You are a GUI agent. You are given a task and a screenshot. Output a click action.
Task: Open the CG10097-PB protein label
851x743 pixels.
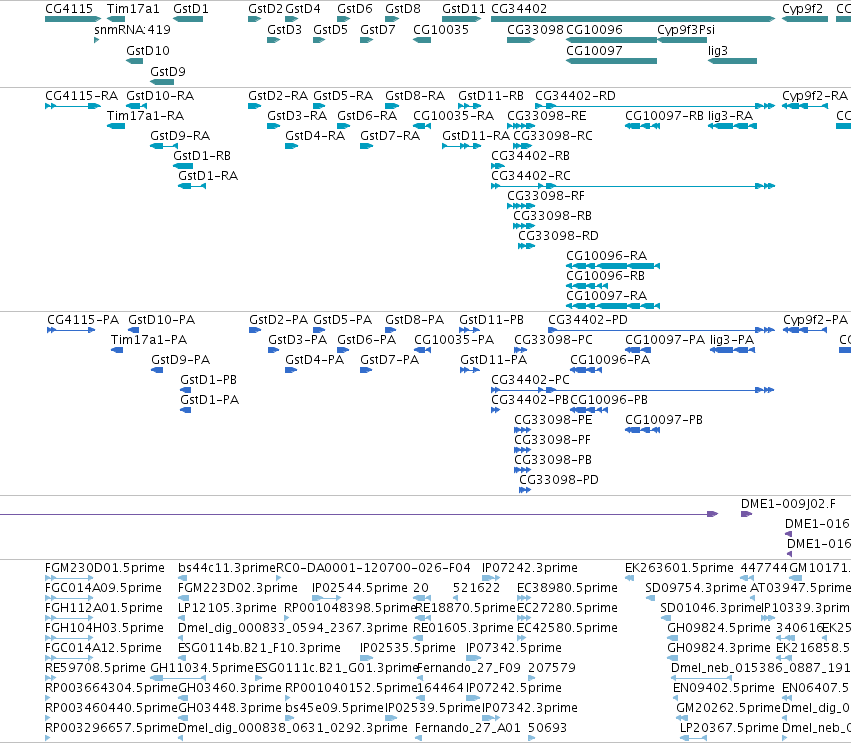coord(664,420)
